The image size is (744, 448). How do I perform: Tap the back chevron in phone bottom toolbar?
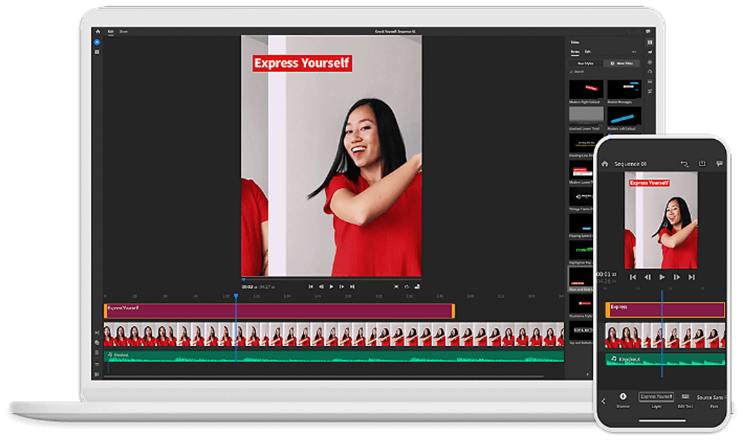click(604, 401)
